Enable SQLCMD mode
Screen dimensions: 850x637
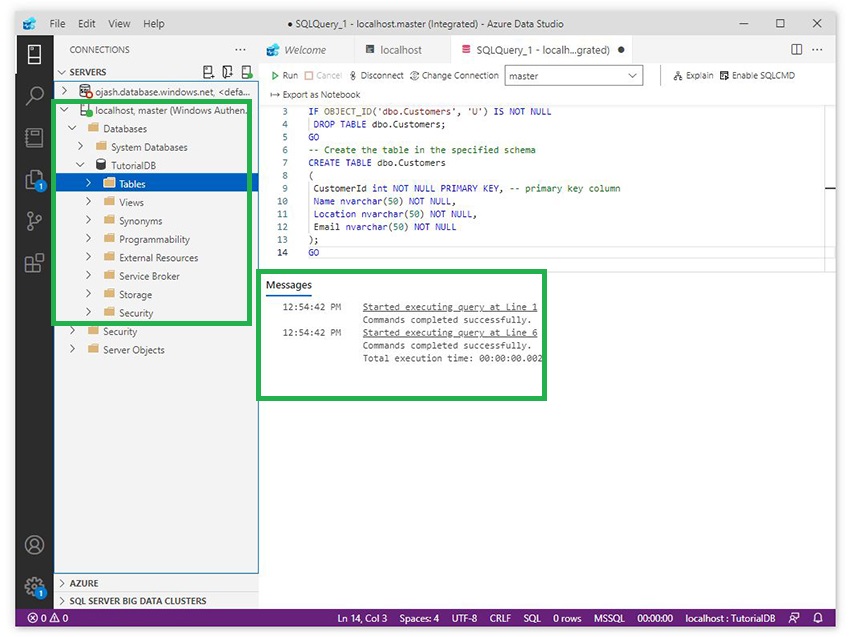click(757, 75)
